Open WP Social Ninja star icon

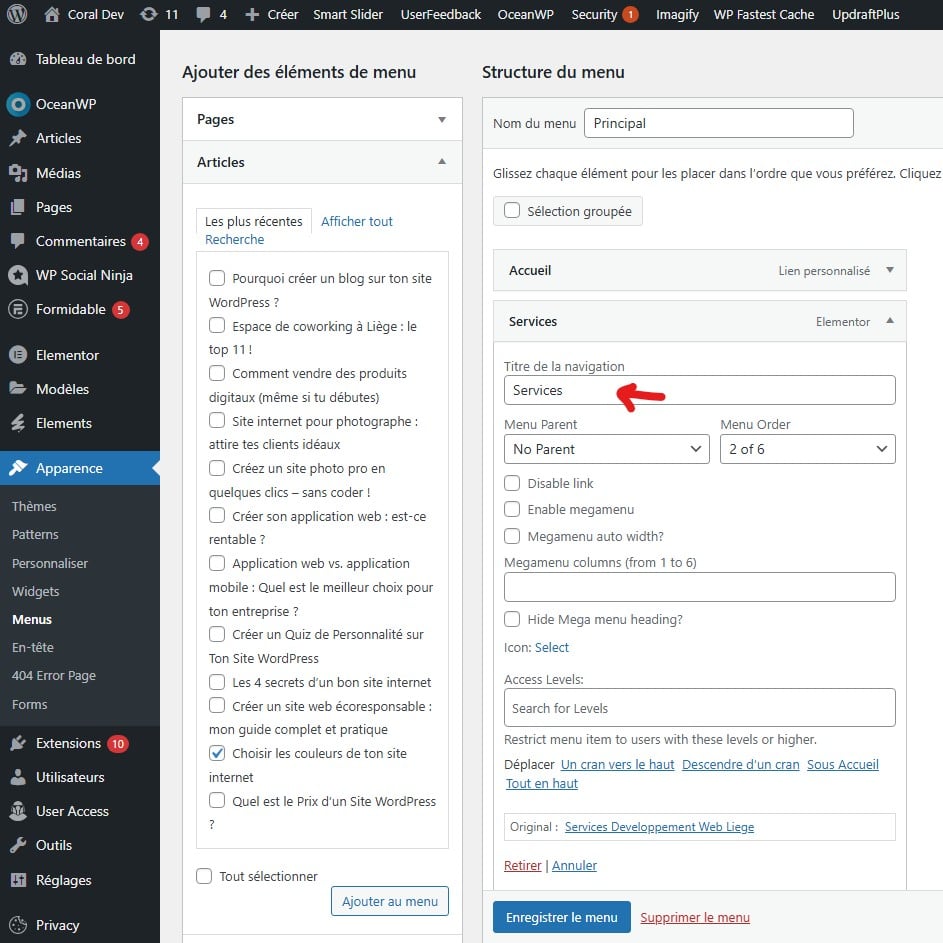point(18,275)
